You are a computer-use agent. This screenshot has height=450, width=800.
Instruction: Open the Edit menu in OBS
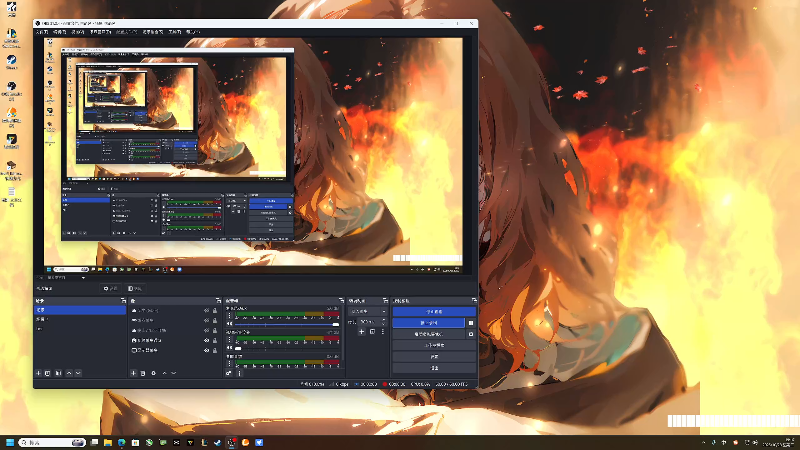point(59,32)
